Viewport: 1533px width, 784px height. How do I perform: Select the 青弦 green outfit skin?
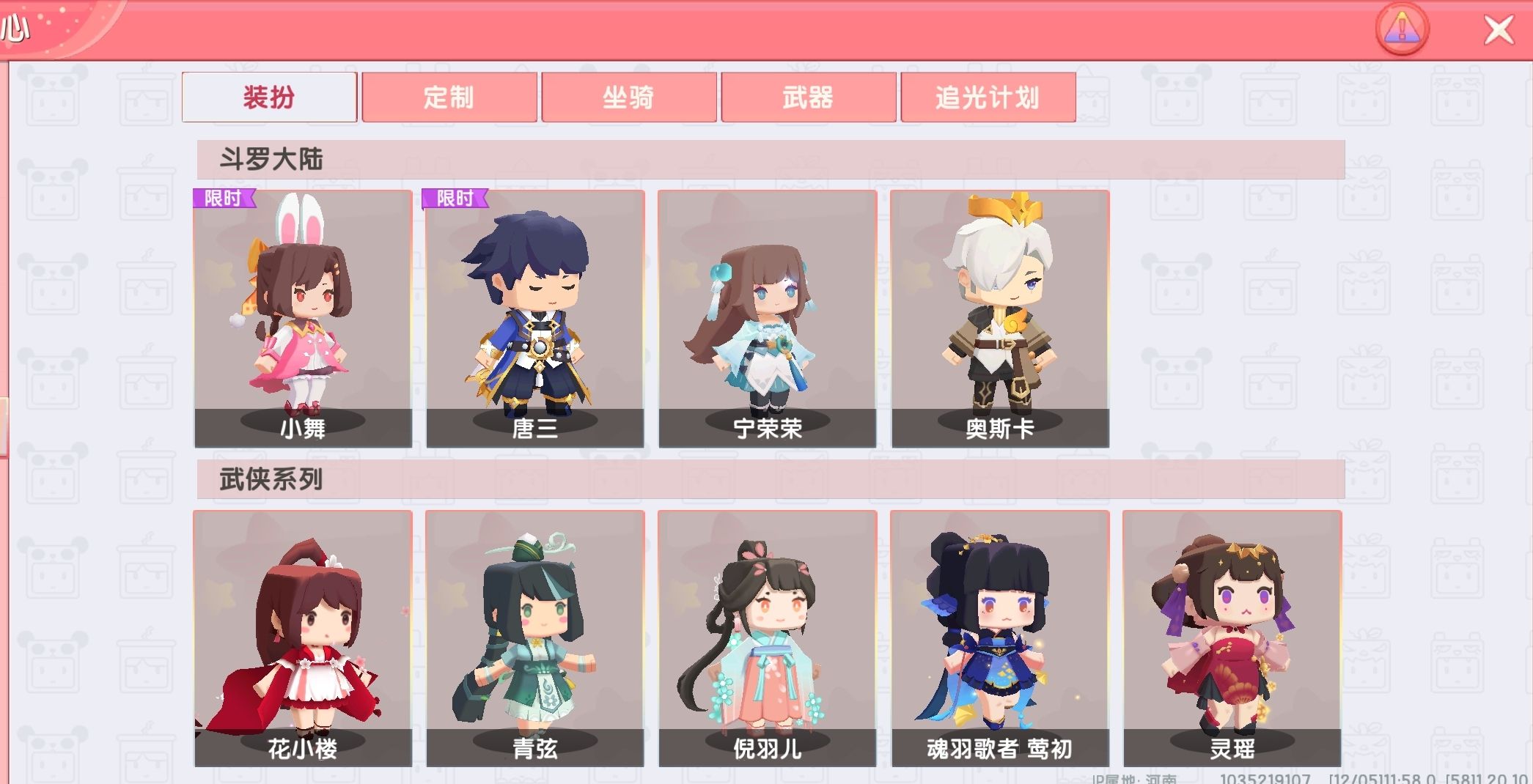pos(535,639)
